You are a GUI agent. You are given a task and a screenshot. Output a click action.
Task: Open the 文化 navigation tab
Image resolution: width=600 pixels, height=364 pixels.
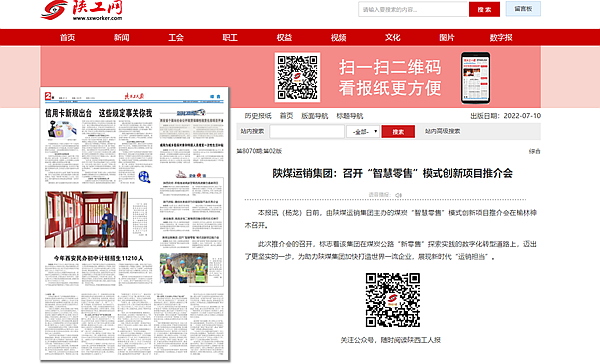393,38
